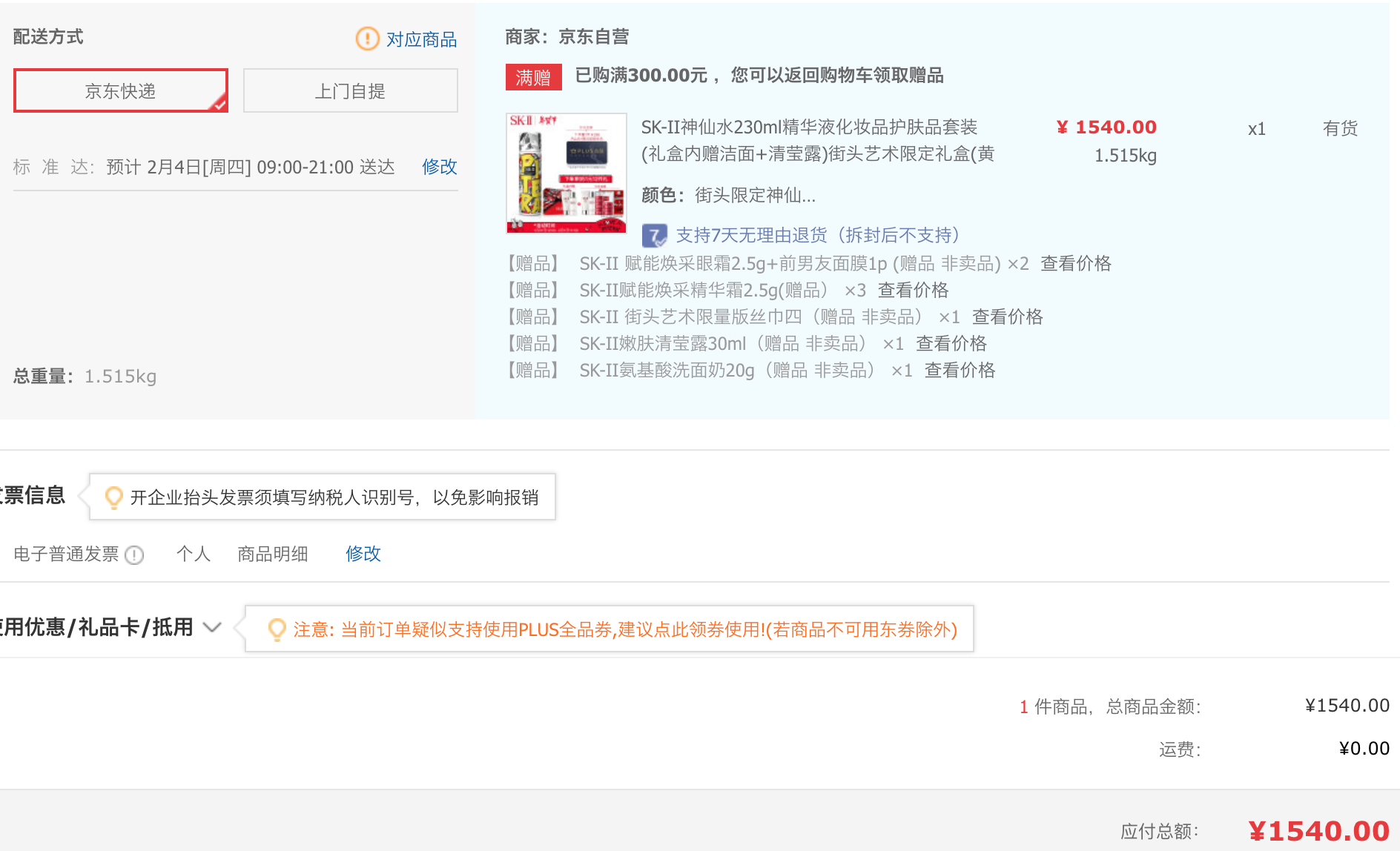Click 查看价格 for the 丝巾 gift
The width and height of the screenshot is (1400, 851).
point(1008,317)
